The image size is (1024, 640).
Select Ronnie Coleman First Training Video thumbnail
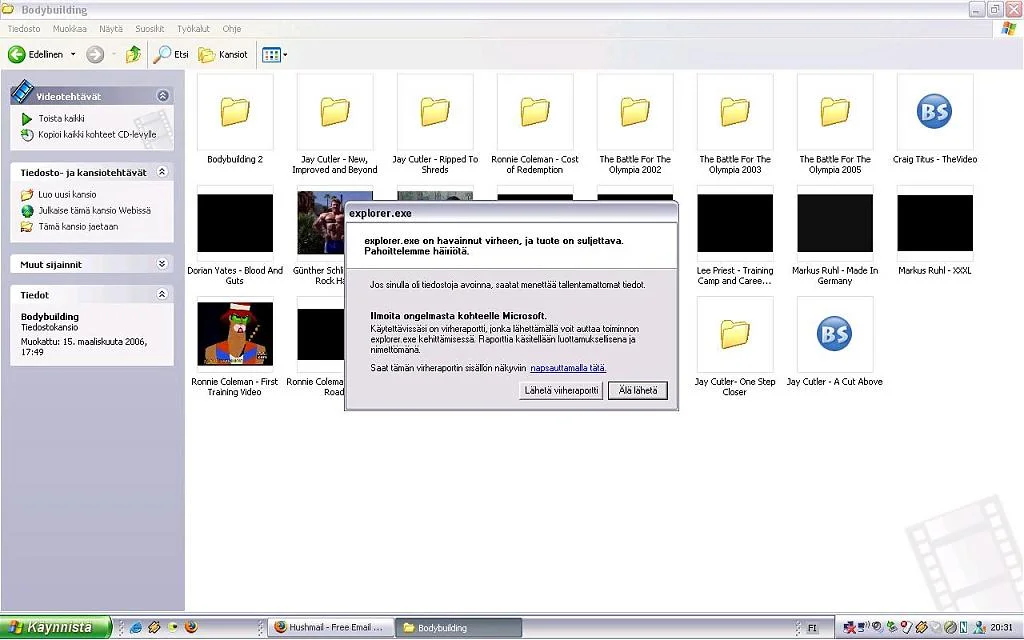pos(235,335)
